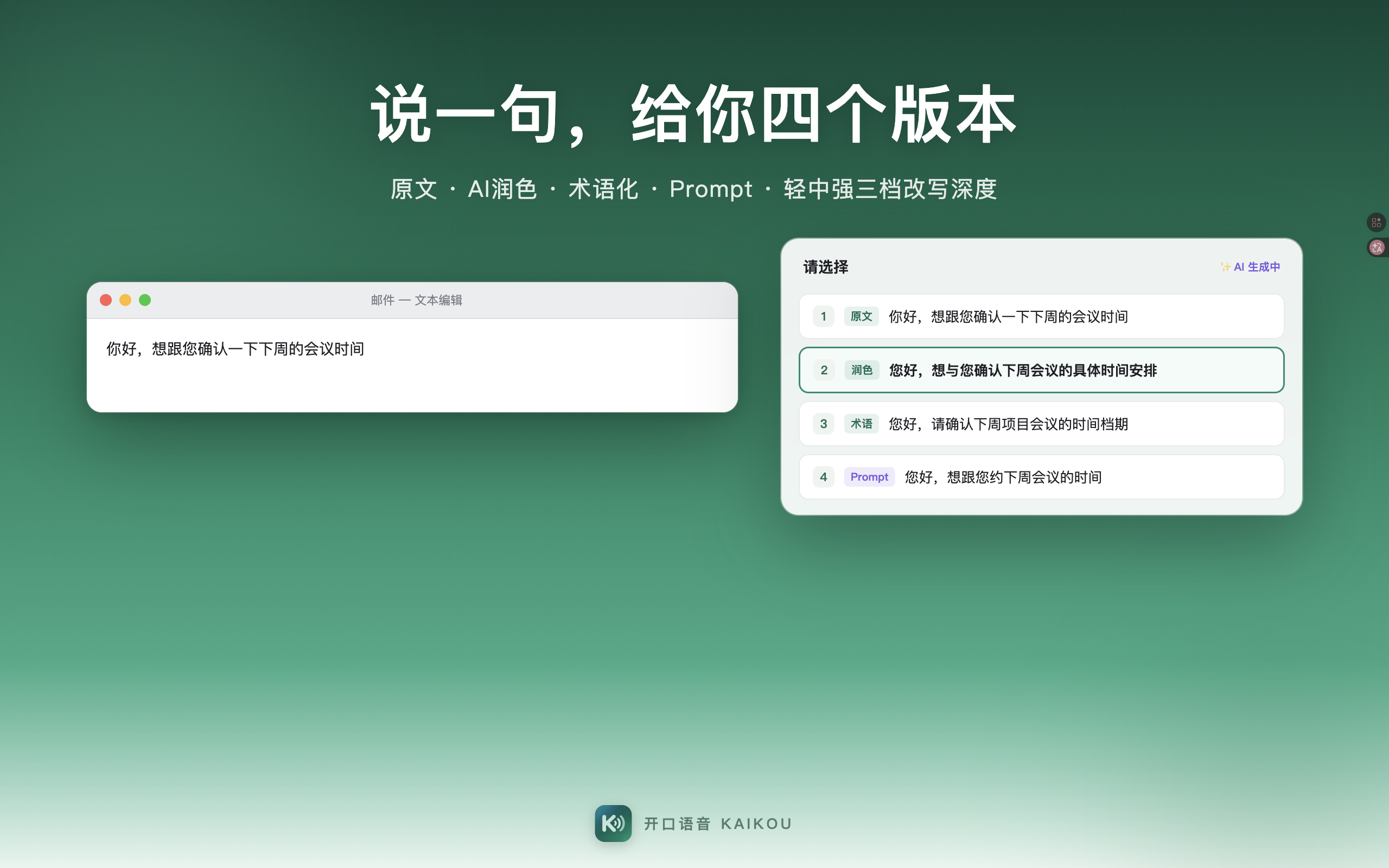This screenshot has width=1389, height=868.
Task: Open the grid widget icon at right edge
Action: click(1377, 222)
